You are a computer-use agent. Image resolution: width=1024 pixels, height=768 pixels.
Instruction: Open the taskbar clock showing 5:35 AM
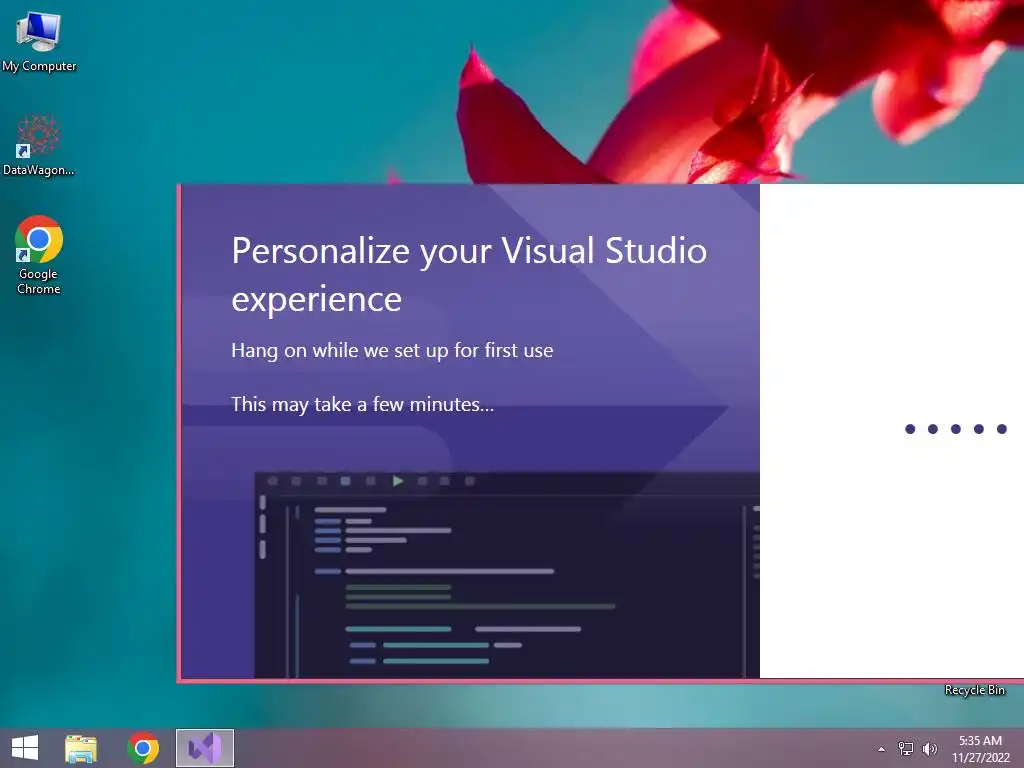tap(980, 748)
